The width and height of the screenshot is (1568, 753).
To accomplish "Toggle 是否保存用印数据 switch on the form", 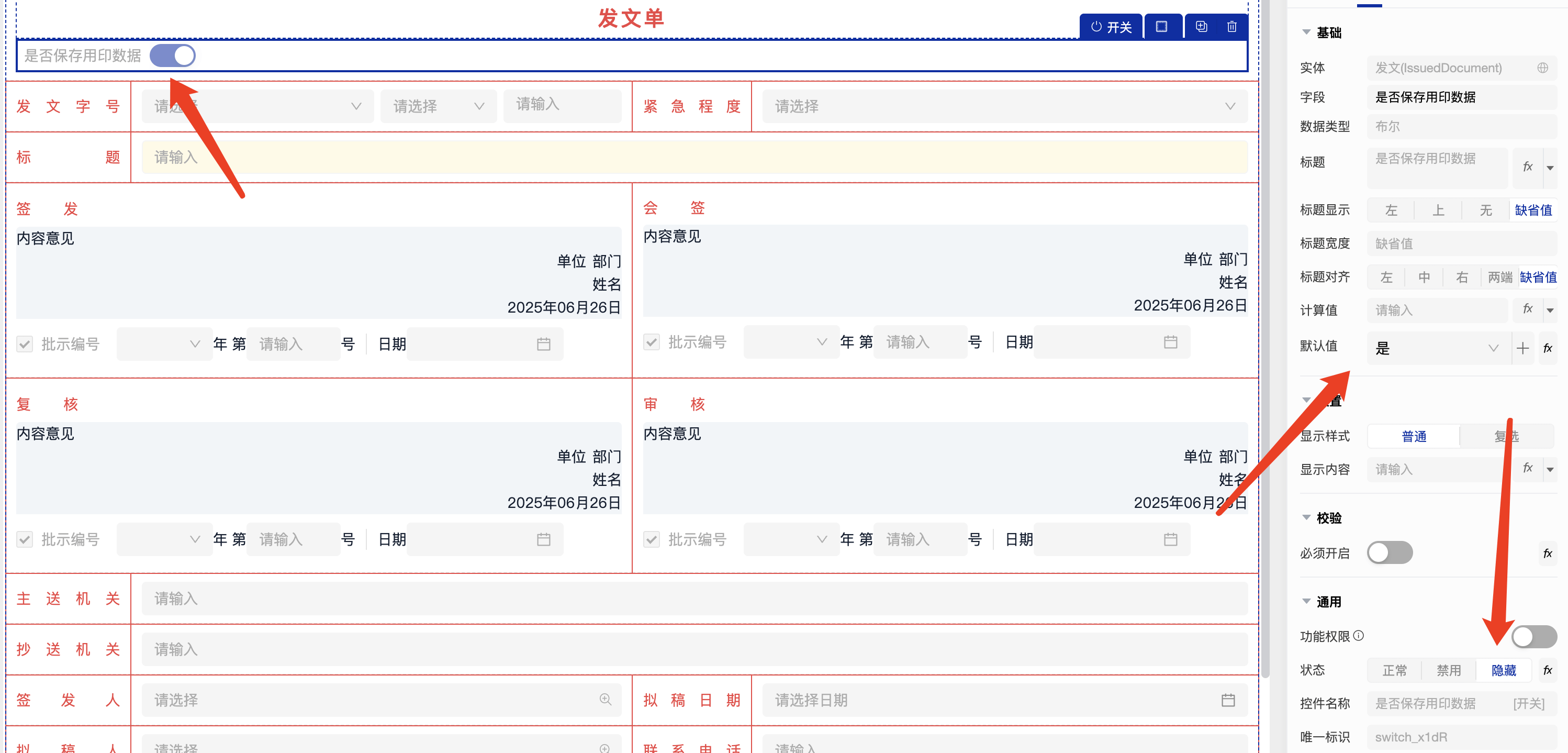I will point(173,56).
